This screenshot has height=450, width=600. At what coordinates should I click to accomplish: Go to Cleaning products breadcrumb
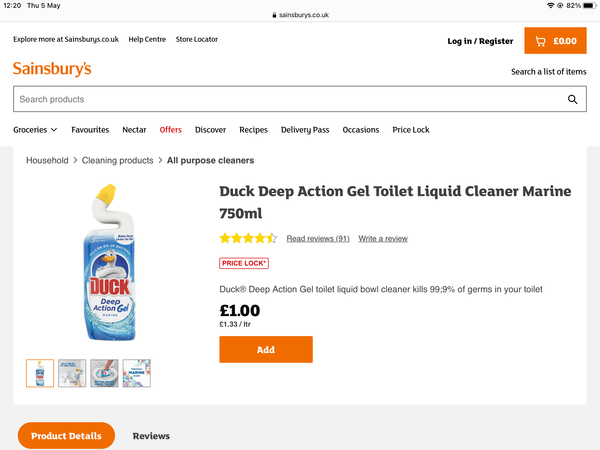coord(118,160)
